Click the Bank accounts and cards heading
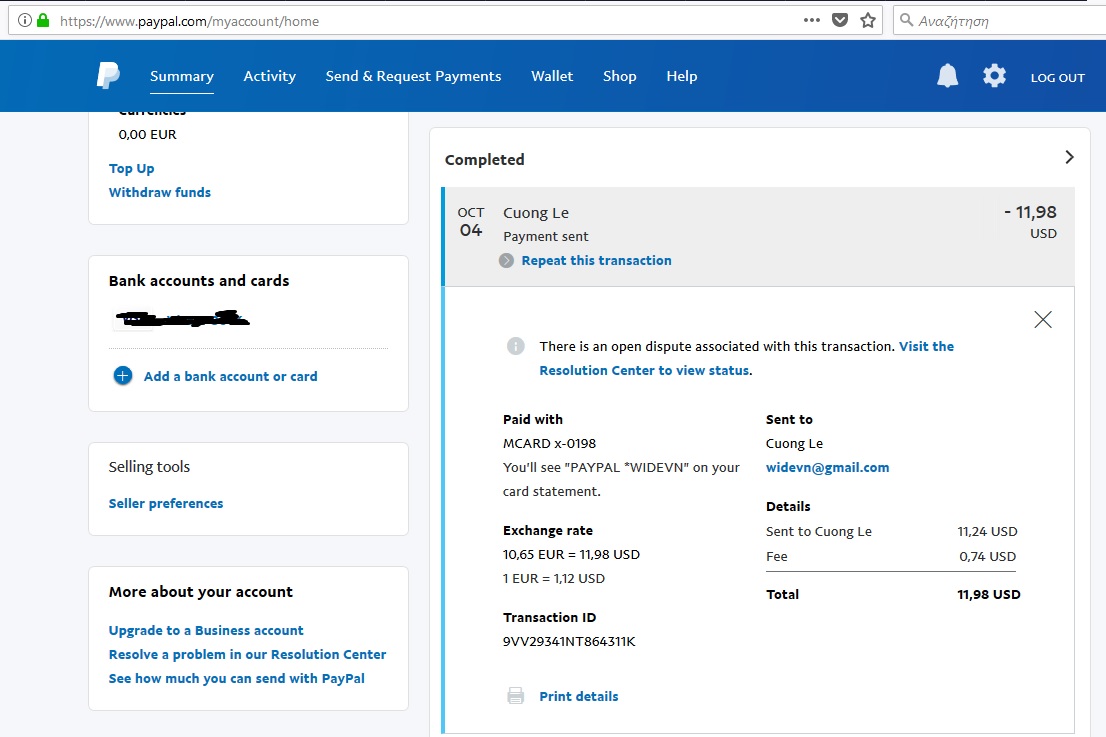The width and height of the screenshot is (1106, 737). click(x=199, y=281)
